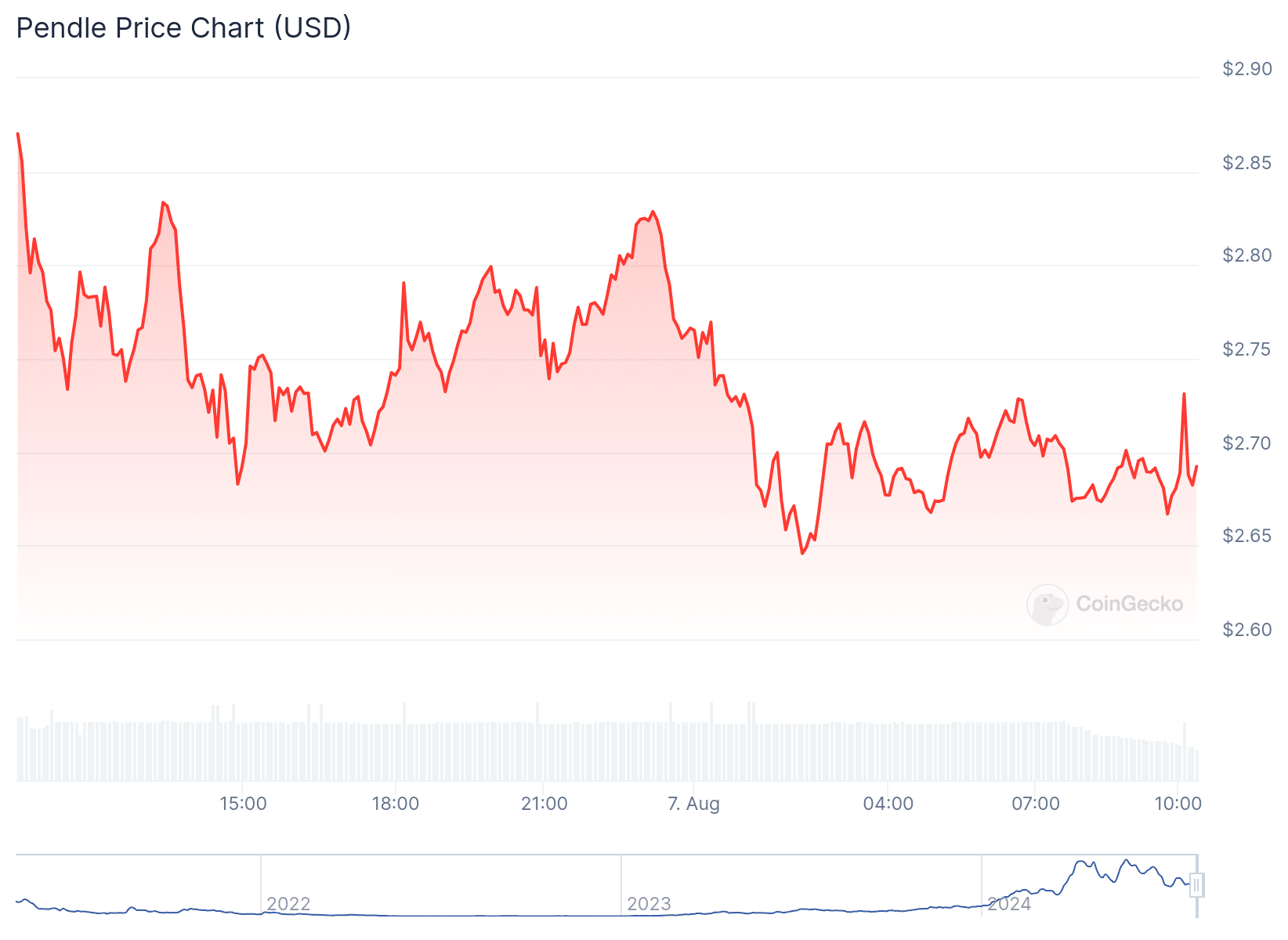Click the $2.65 price axis label
Viewport: 1288px width, 940px height.
(1247, 536)
